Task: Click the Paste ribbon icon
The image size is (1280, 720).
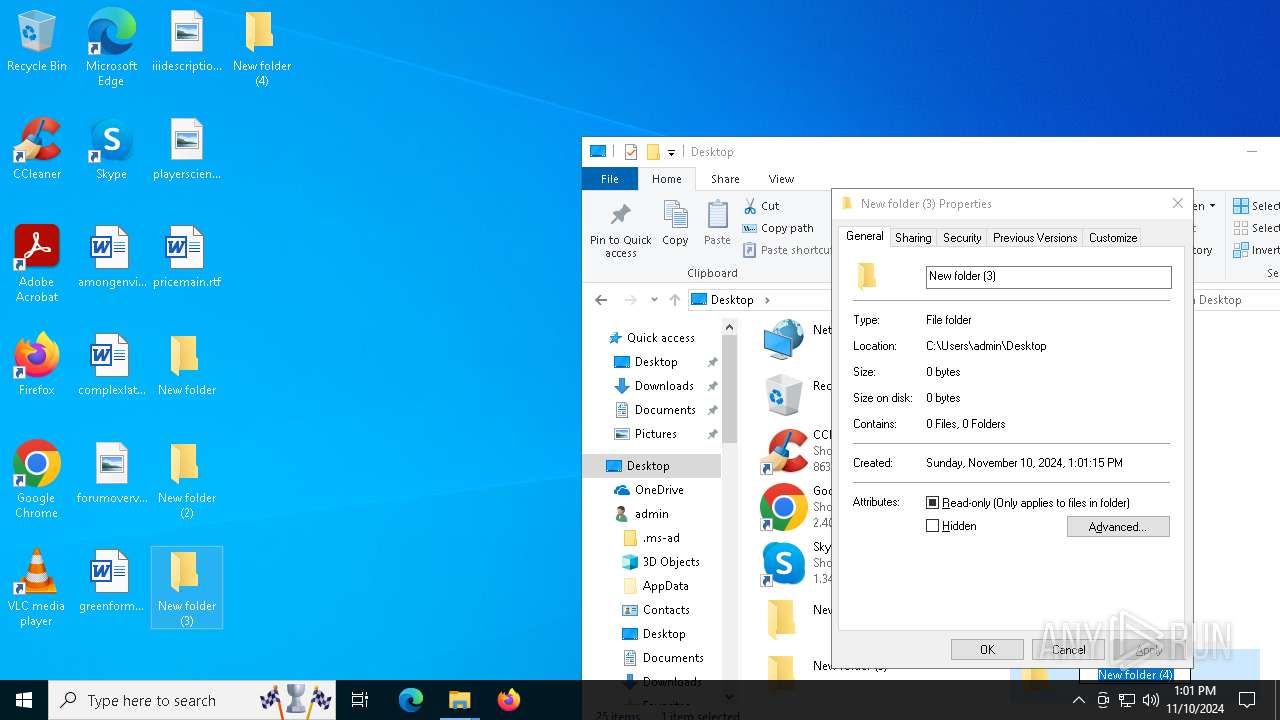Action: coord(717,224)
